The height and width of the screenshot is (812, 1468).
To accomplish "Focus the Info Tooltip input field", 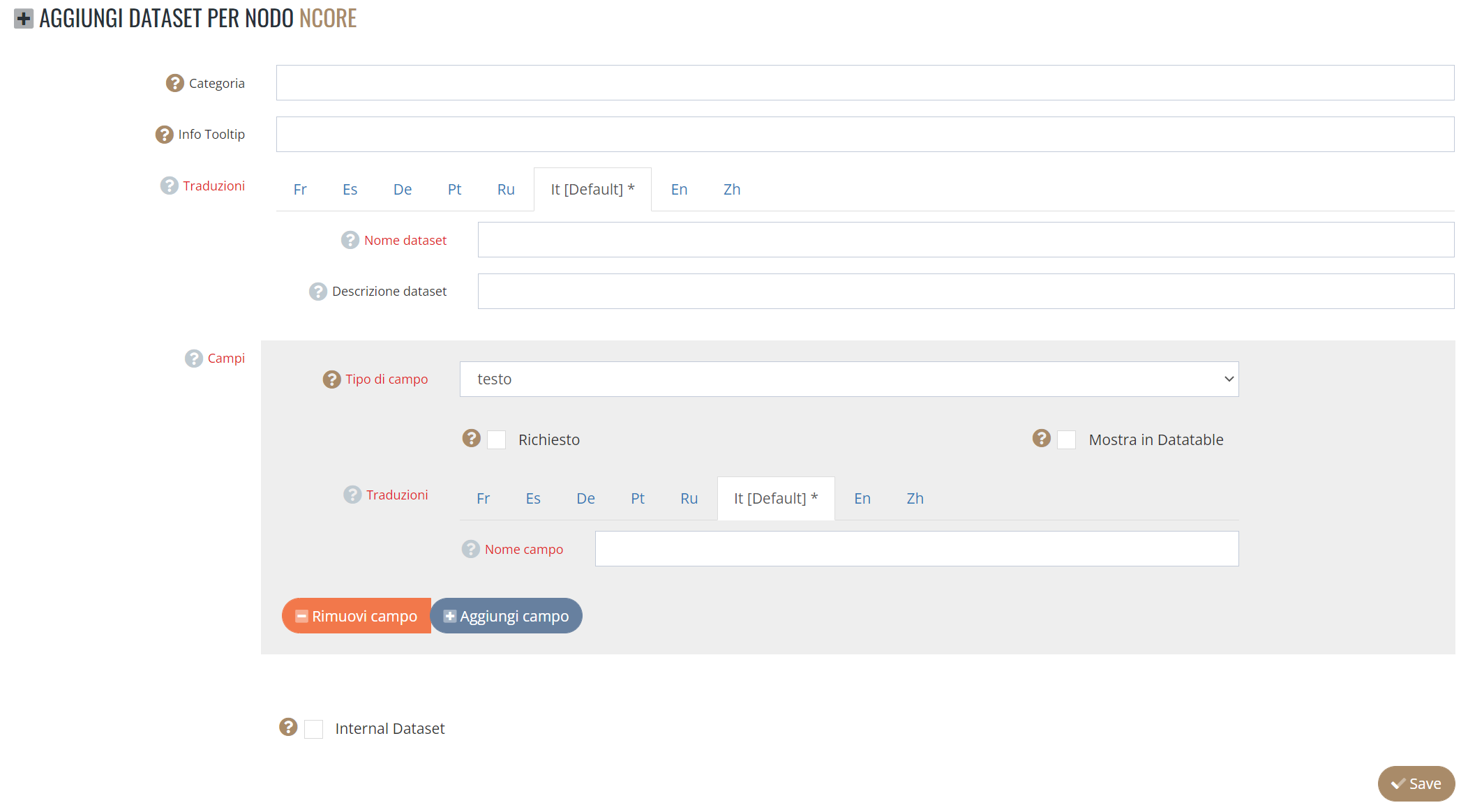I will [865, 135].
